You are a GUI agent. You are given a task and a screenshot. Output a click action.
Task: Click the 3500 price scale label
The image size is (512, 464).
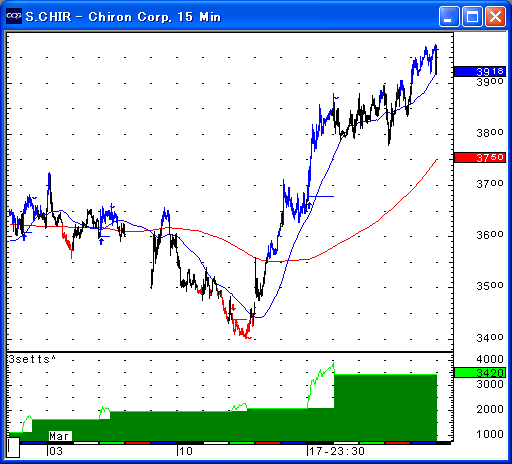point(490,286)
